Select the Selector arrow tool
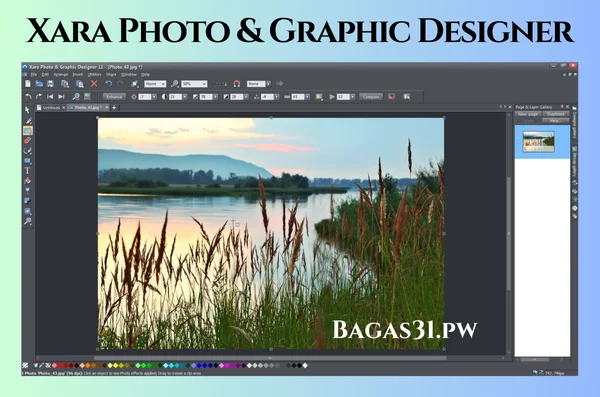The height and width of the screenshot is (397, 600). 28,110
